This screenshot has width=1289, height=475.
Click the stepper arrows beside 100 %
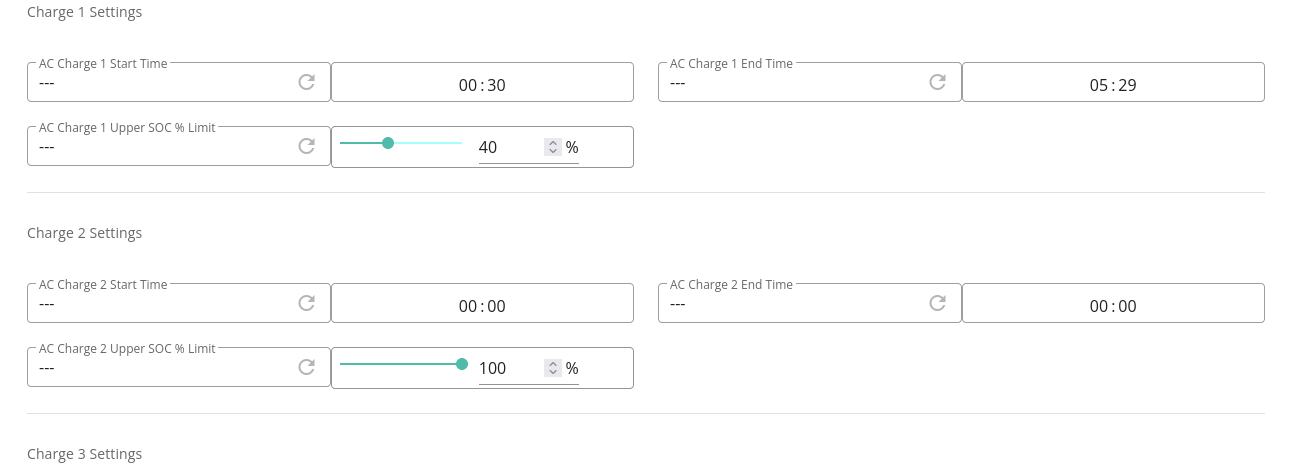point(553,368)
